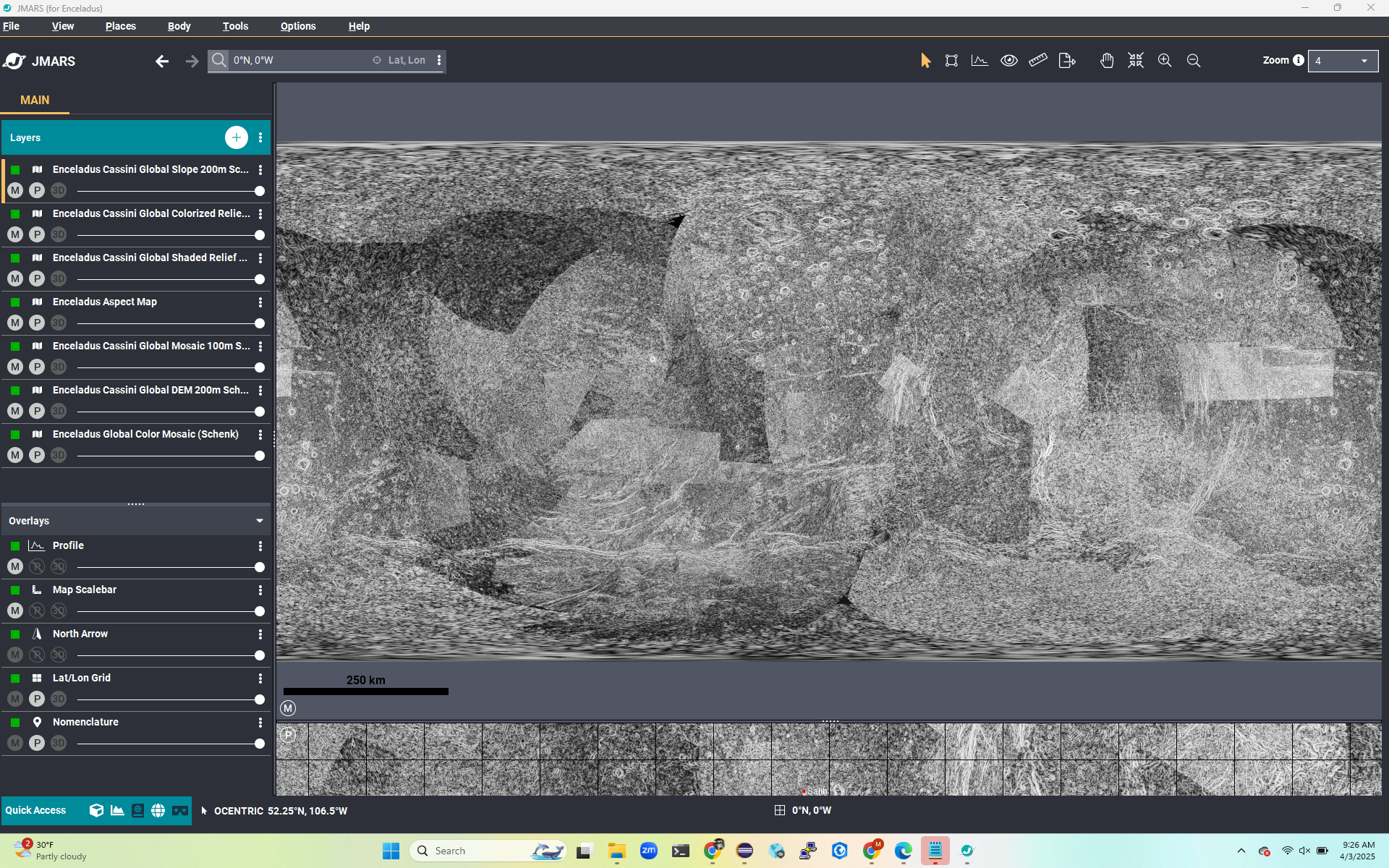This screenshot has height=868, width=1389.
Task: Add a new layer with plus button
Action: tap(237, 137)
